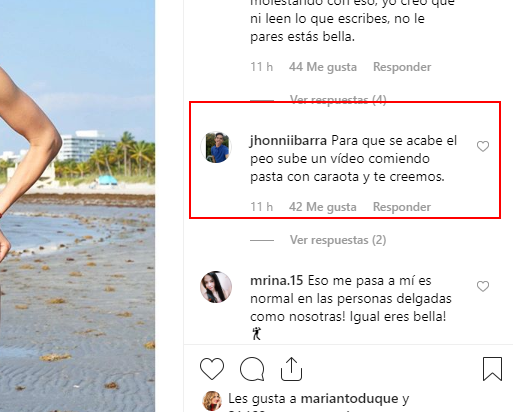The image size is (513, 412).
Task: Open the jhonniibarra username link
Action: click(288, 141)
